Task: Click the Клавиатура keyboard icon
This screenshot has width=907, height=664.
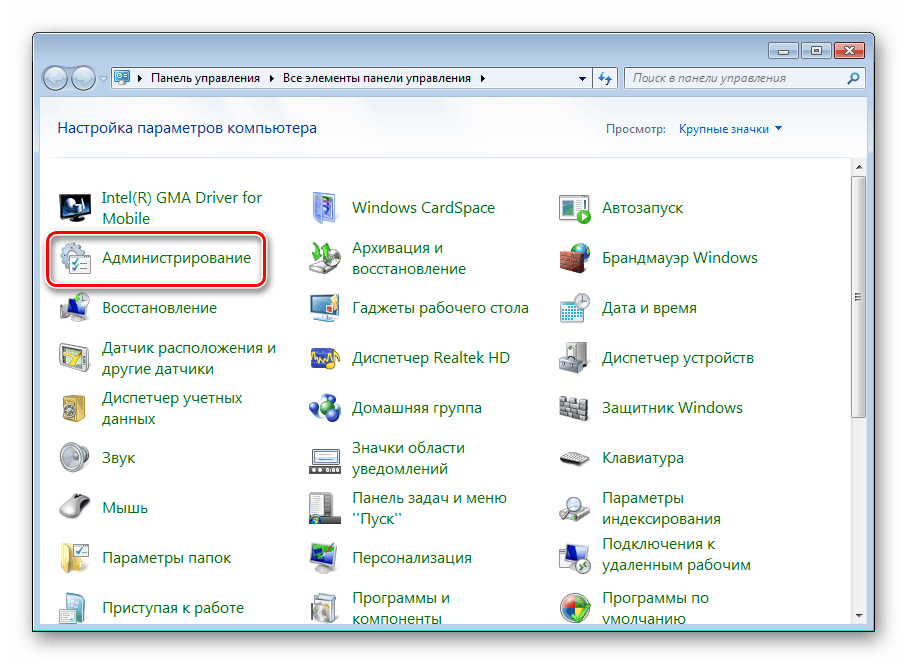Action: [x=574, y=458]
